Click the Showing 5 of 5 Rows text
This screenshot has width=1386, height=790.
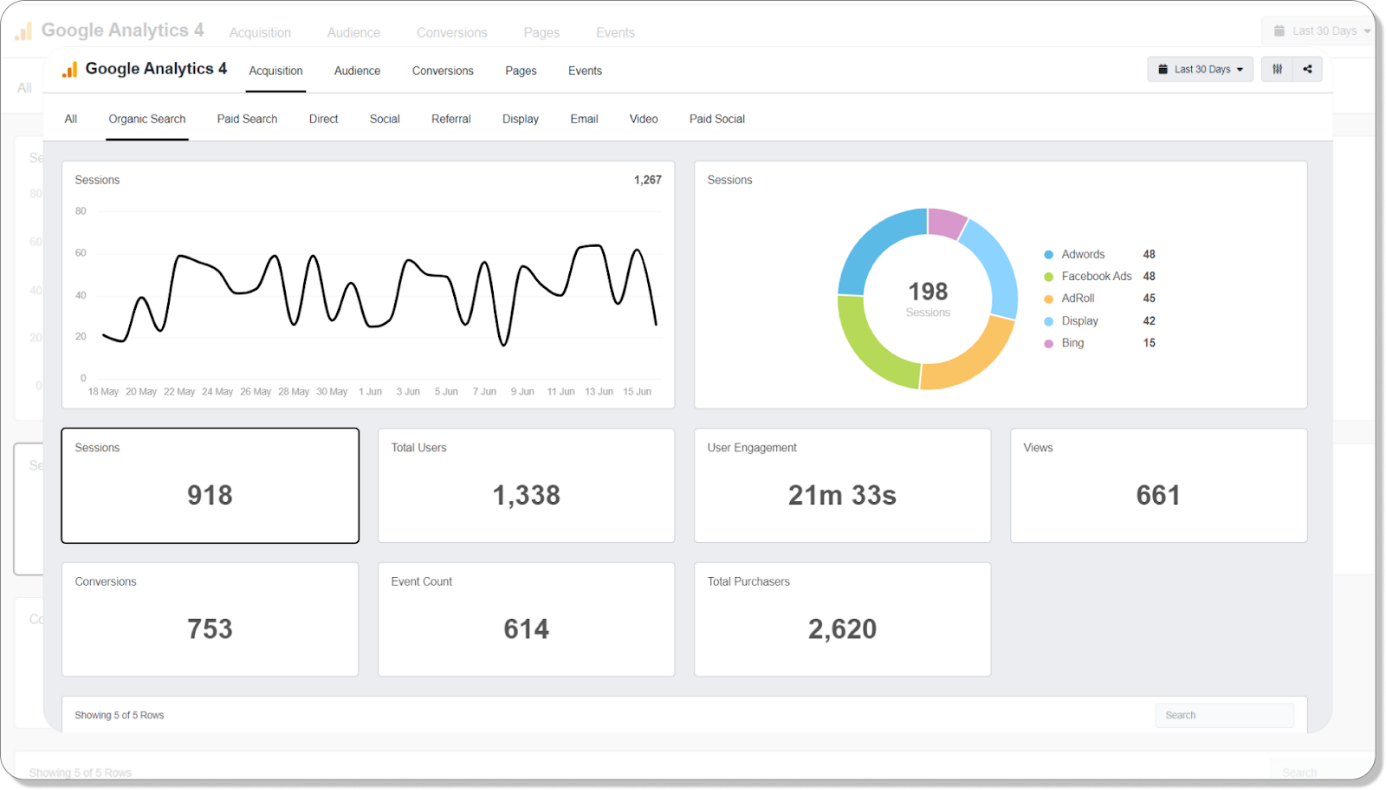pyautogui.click(x=119, y=715)
